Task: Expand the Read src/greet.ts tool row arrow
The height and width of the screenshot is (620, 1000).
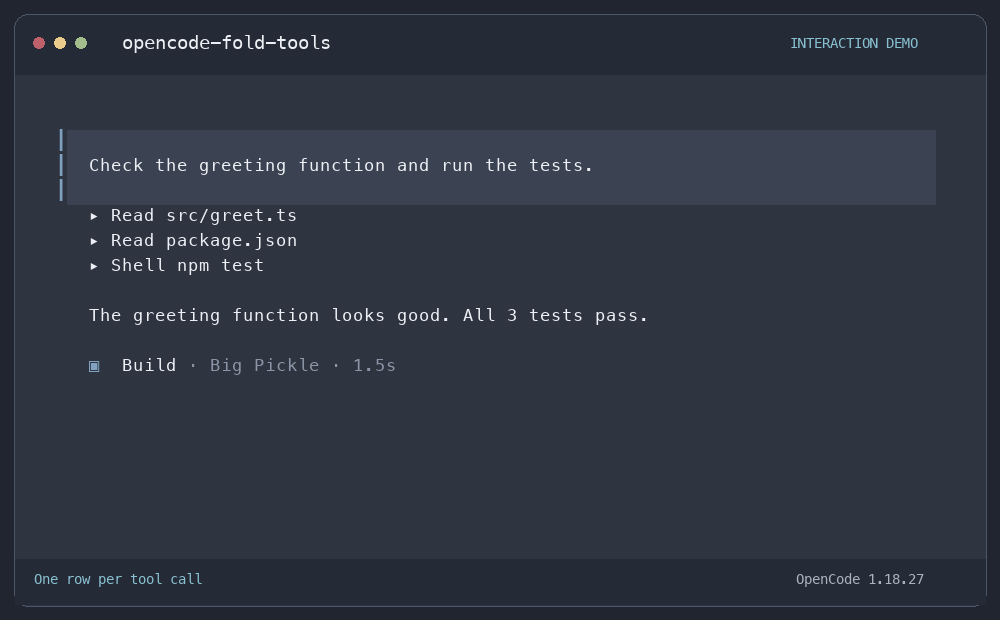Action: click(x=94, y=216)
